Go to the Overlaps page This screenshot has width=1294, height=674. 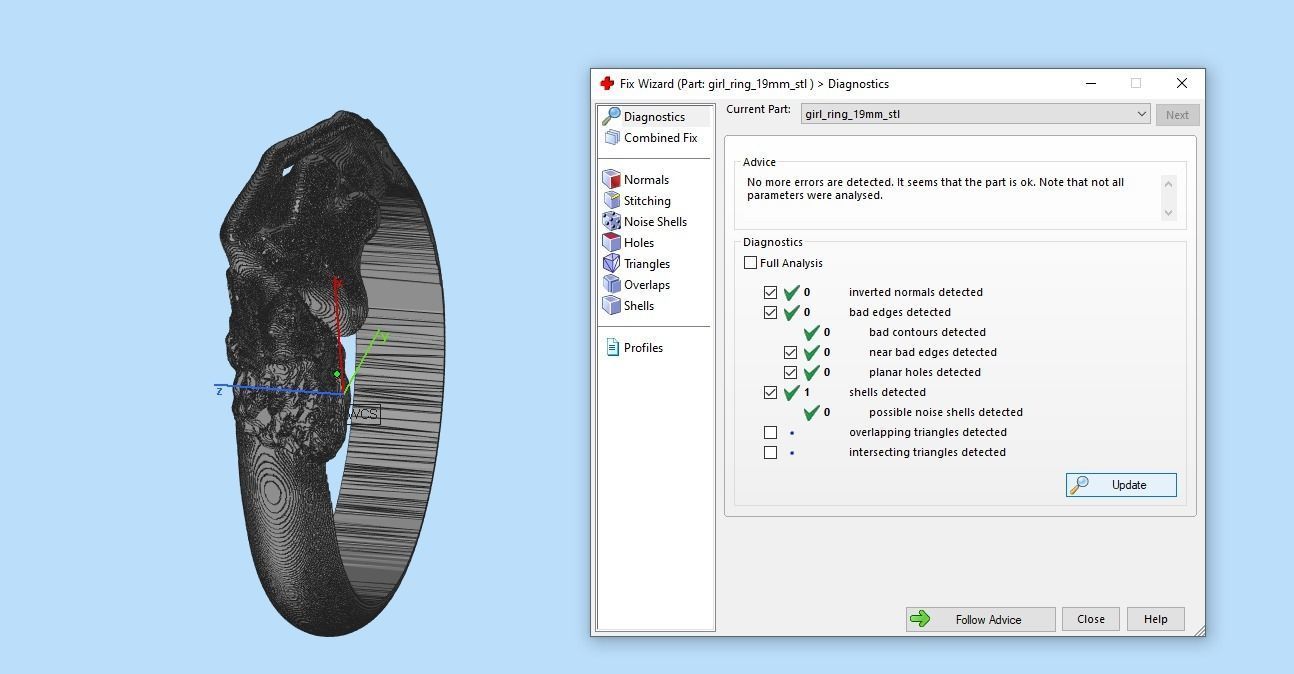(x=647, y=284)
